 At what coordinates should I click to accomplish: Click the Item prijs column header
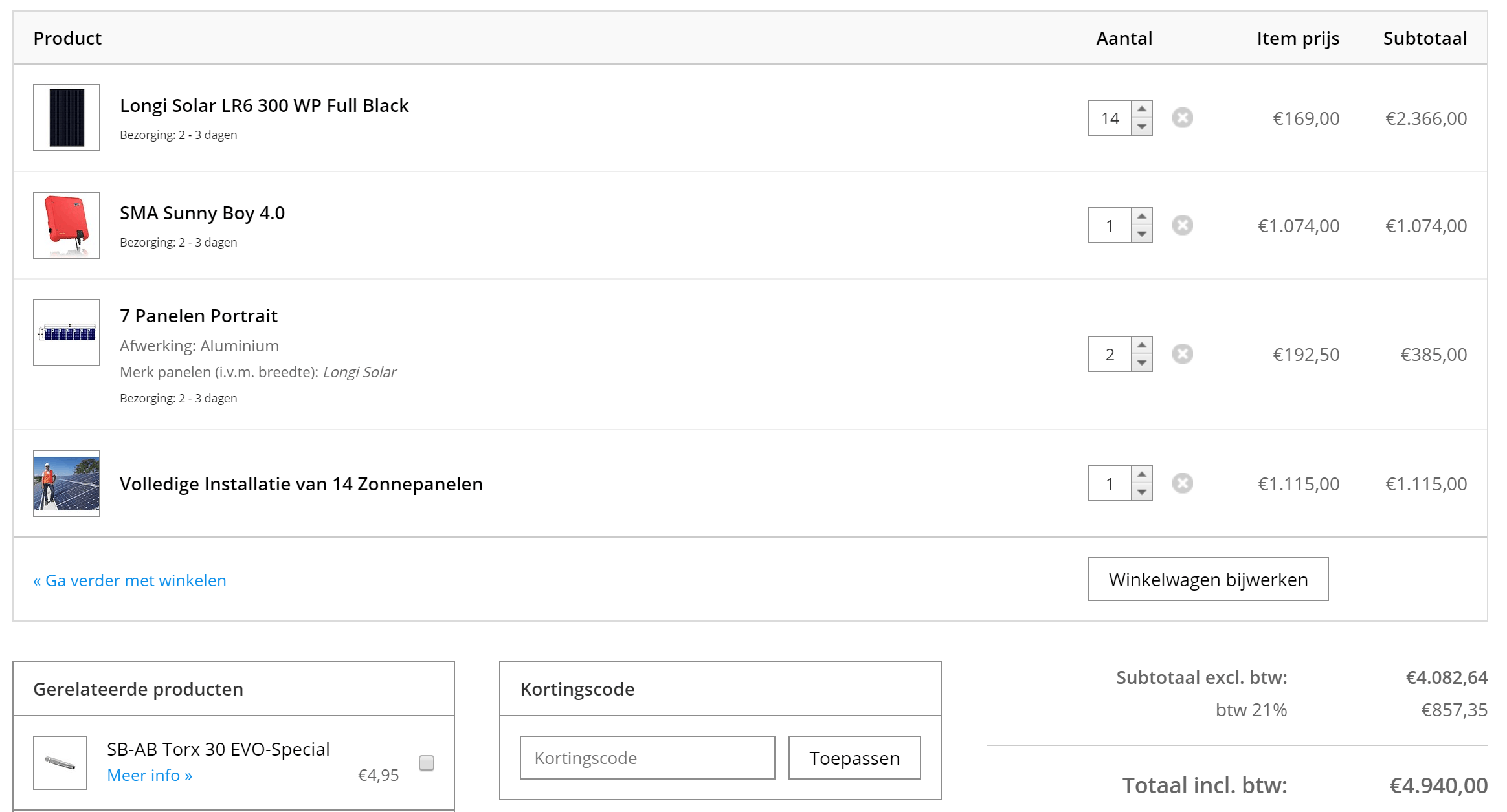(1298, 39)
